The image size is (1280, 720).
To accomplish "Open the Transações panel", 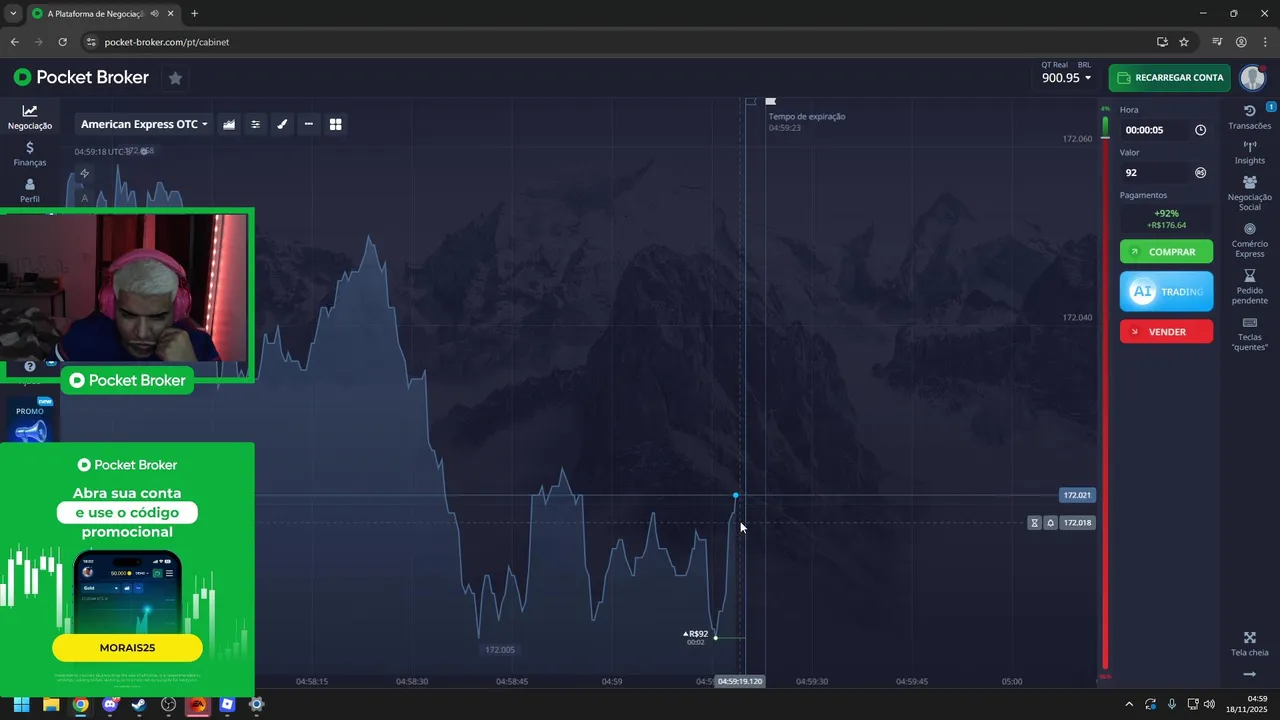I will tap(1250, 117).
